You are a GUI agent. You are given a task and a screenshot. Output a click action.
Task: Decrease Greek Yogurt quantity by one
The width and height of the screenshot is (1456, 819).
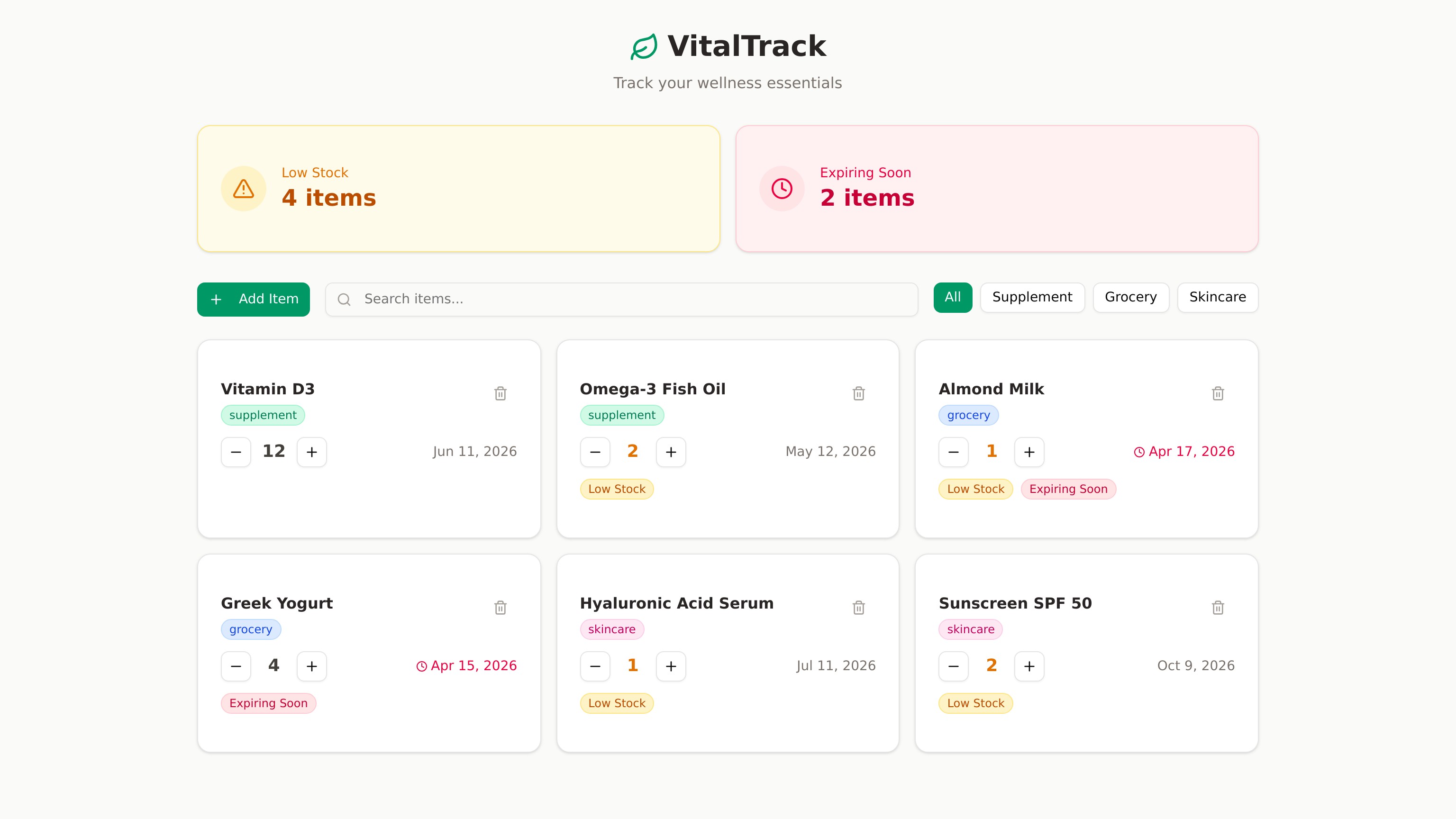[236, 666]
